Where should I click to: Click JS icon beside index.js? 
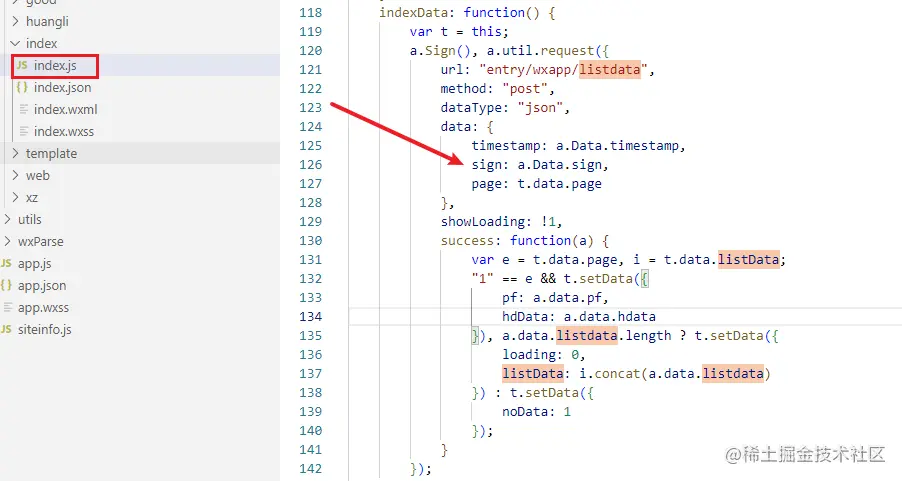tap(22, 65)
